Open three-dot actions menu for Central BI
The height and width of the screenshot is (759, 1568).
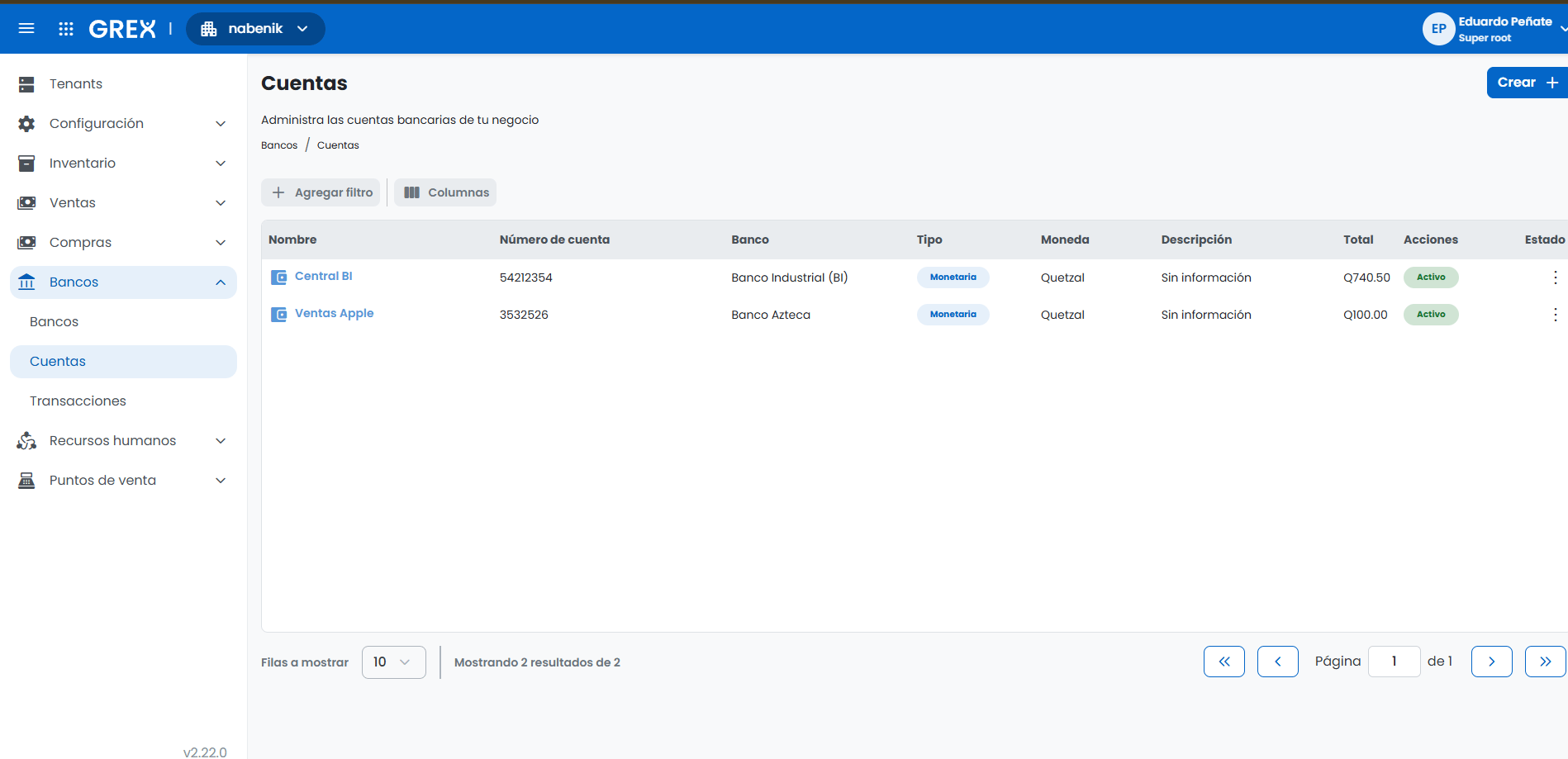tap(1555, 278)
